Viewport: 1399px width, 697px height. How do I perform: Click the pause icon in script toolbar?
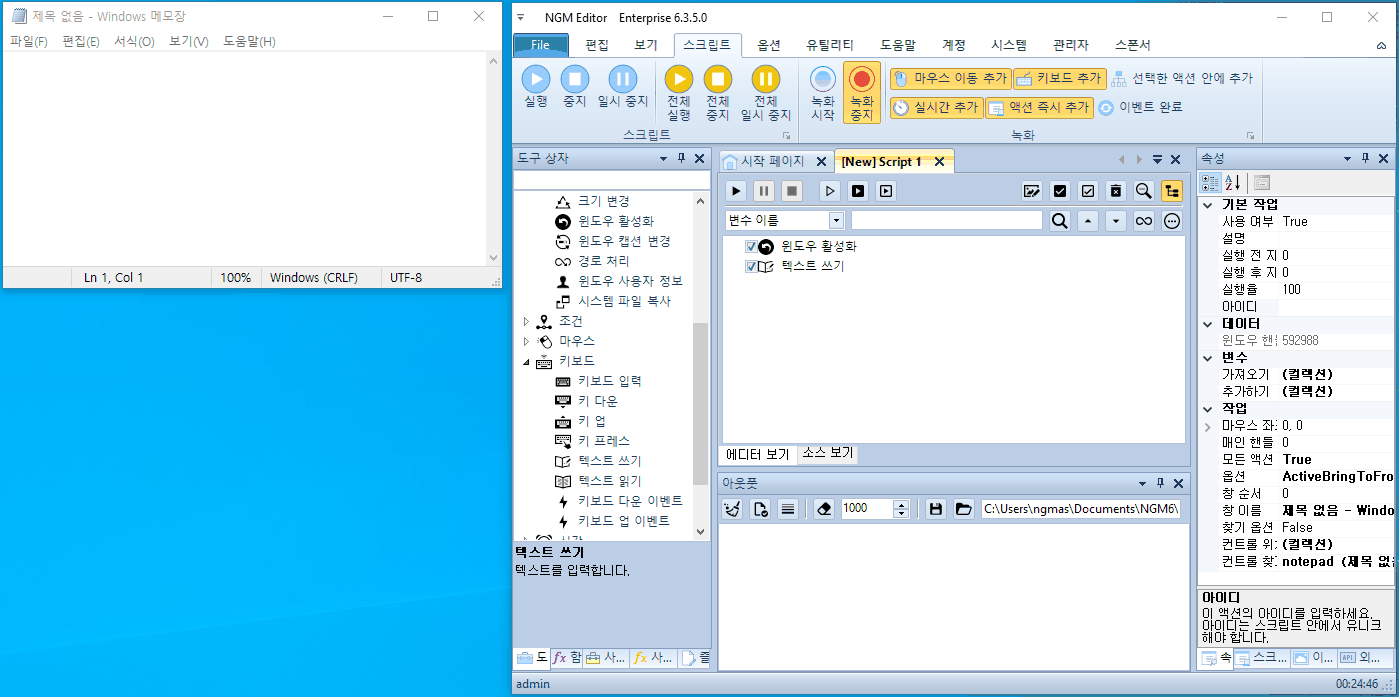764,190
